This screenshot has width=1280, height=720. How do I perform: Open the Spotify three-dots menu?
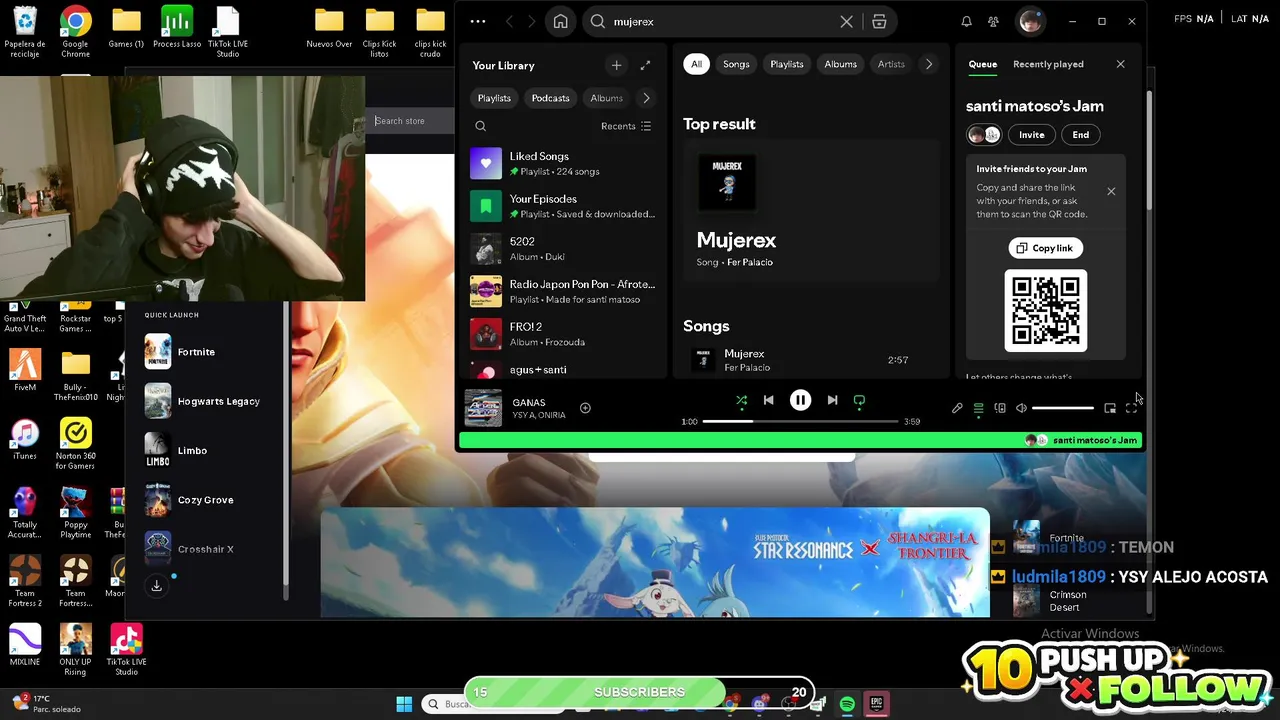(478, 21)
